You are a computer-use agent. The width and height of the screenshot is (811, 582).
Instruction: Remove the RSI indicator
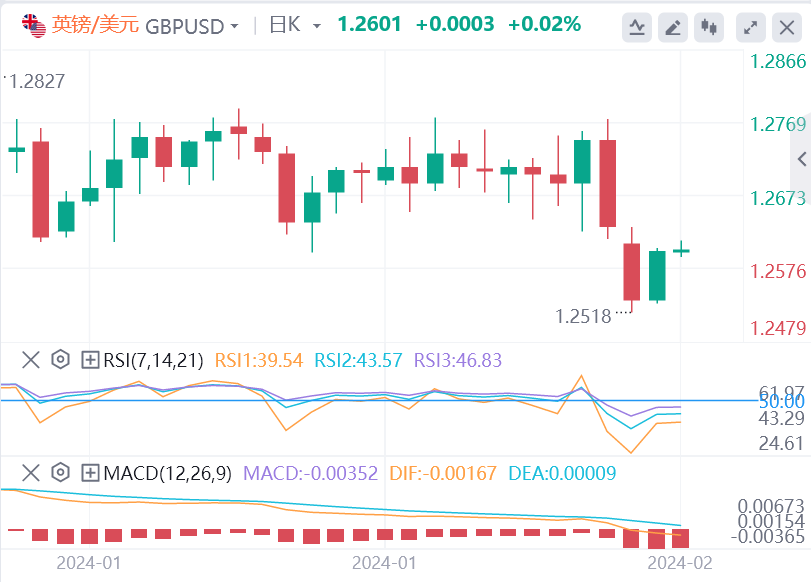[31, 360]
